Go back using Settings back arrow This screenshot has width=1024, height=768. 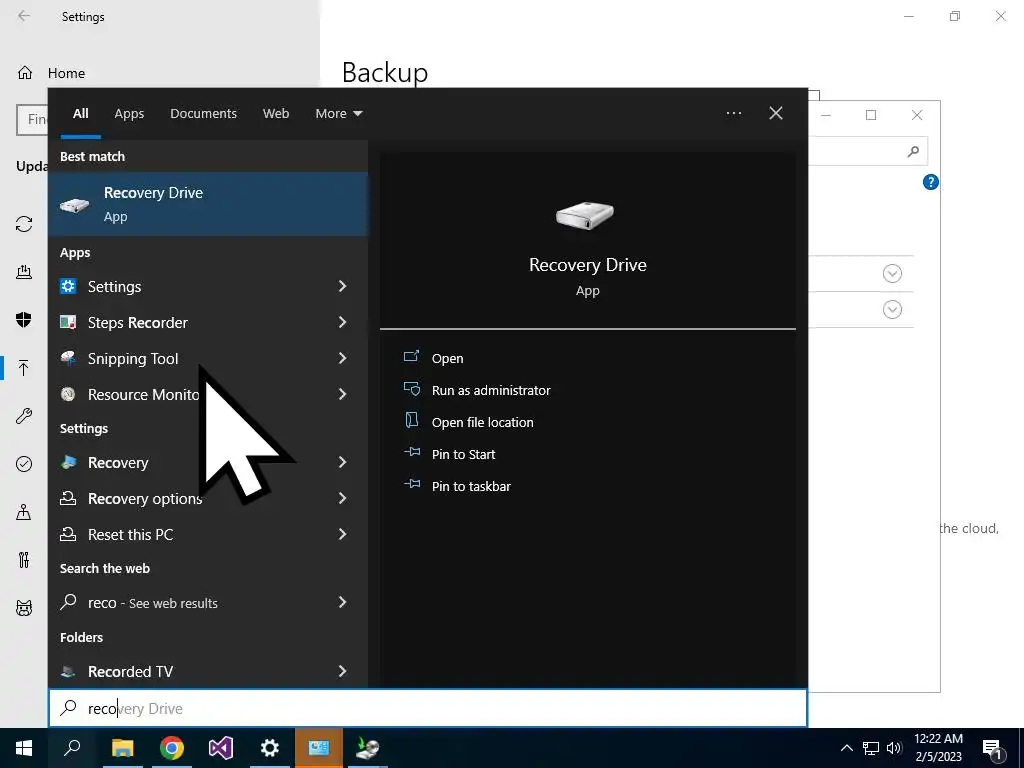pos(24,16)
